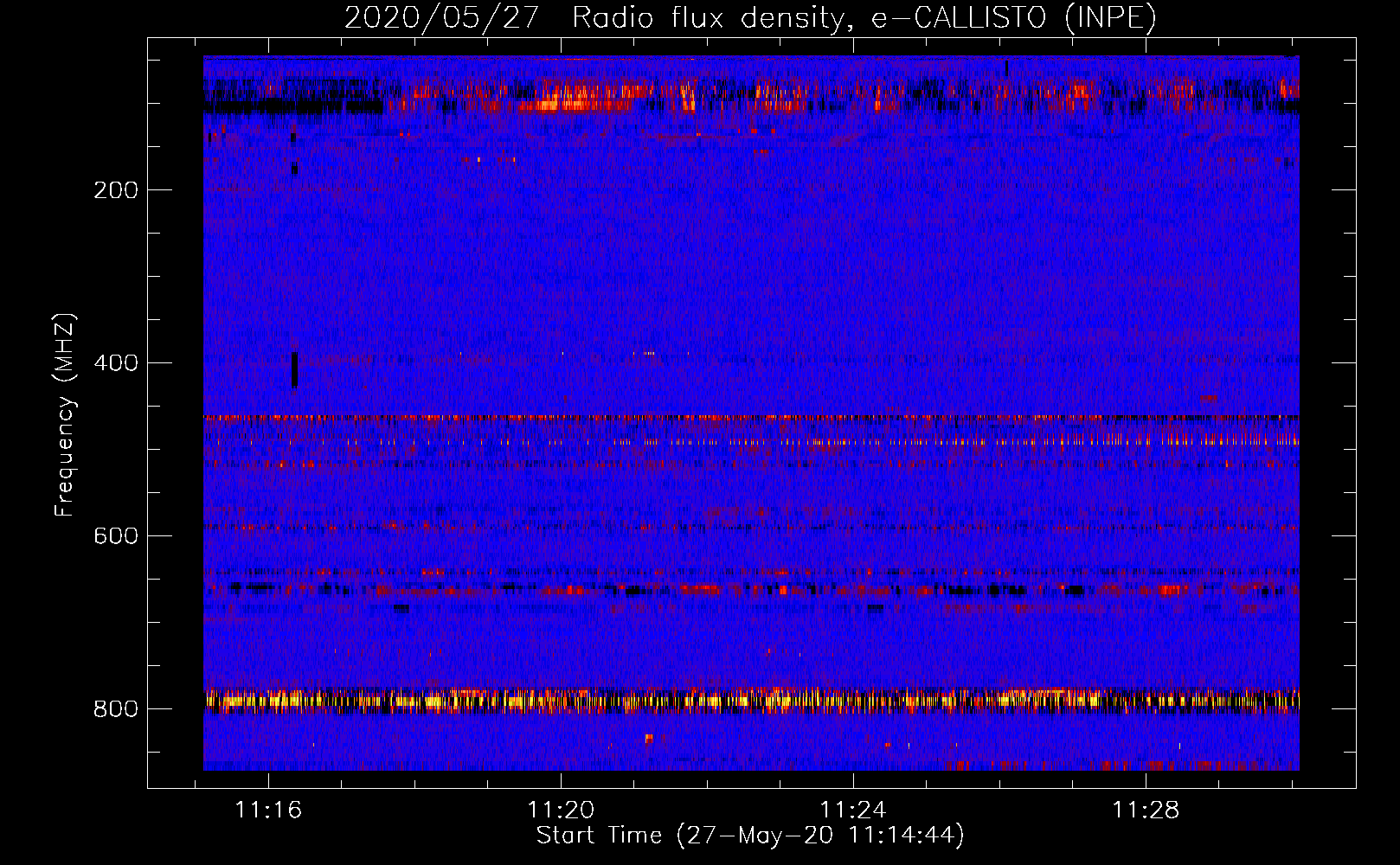Click the 11:24 time tick label

853,811
